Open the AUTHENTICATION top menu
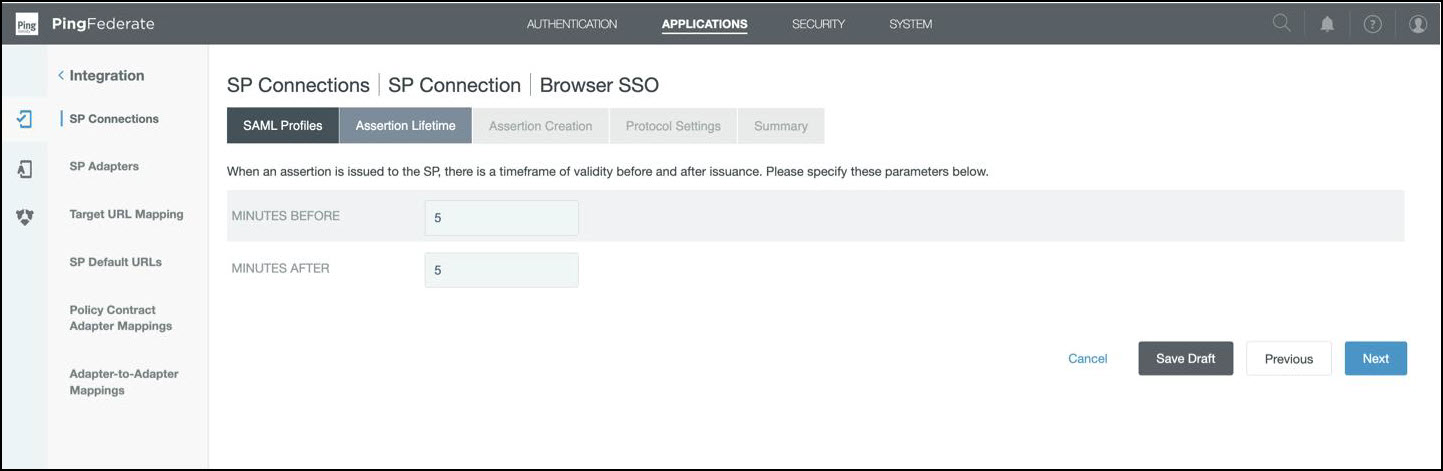1443x471 pixels. 572,24
